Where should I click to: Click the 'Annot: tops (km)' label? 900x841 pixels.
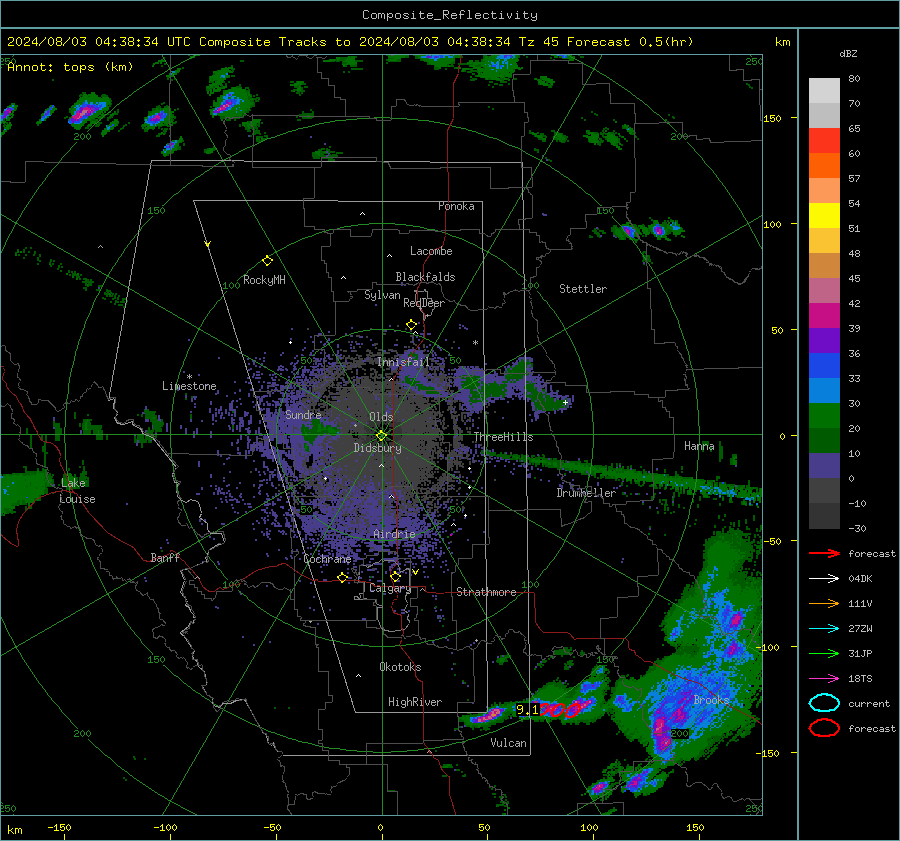pyautogui.click(x=70, y=67)
